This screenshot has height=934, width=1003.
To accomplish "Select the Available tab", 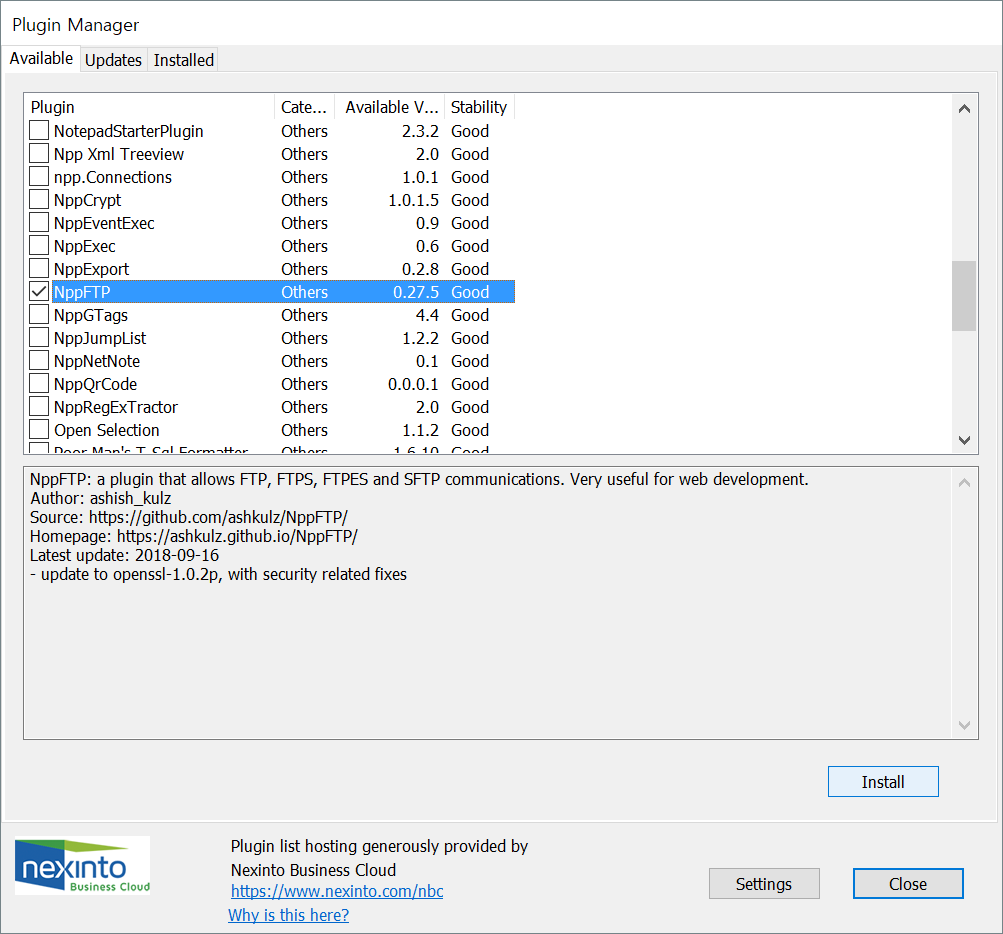I will (41, 58).
